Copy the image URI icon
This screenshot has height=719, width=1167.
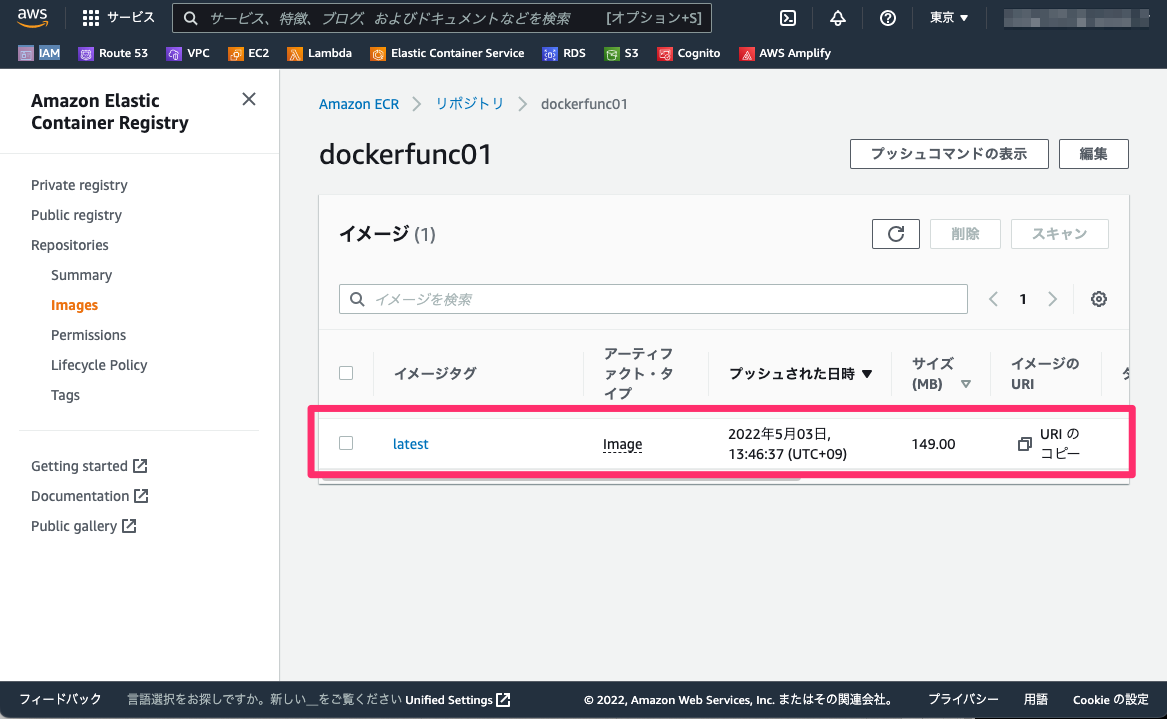click(x=1024, y=444)
